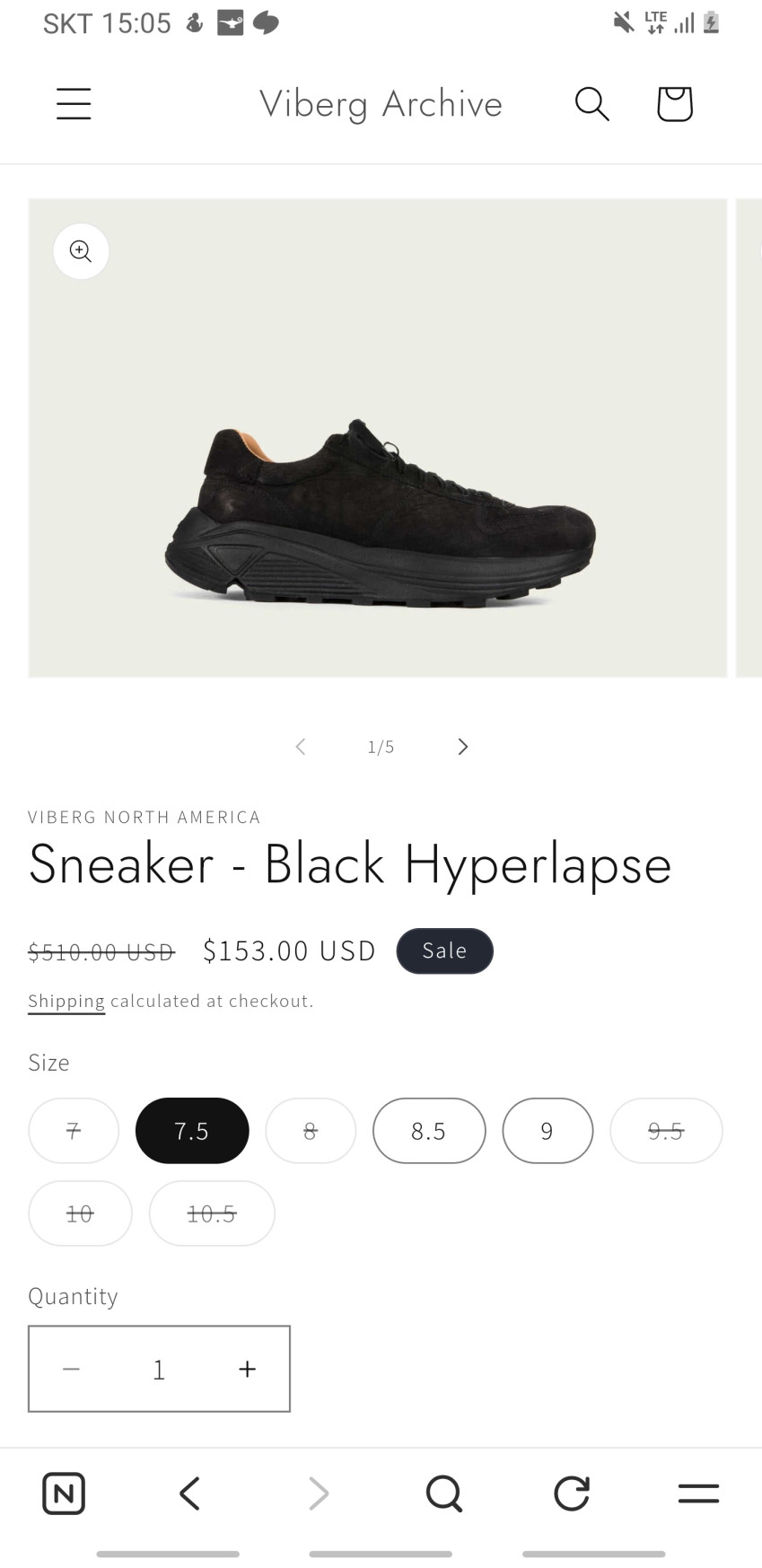Zoom into the sneaker product image
The width and height of the screenshot is (762, 1568).
[x=81, y=251]
